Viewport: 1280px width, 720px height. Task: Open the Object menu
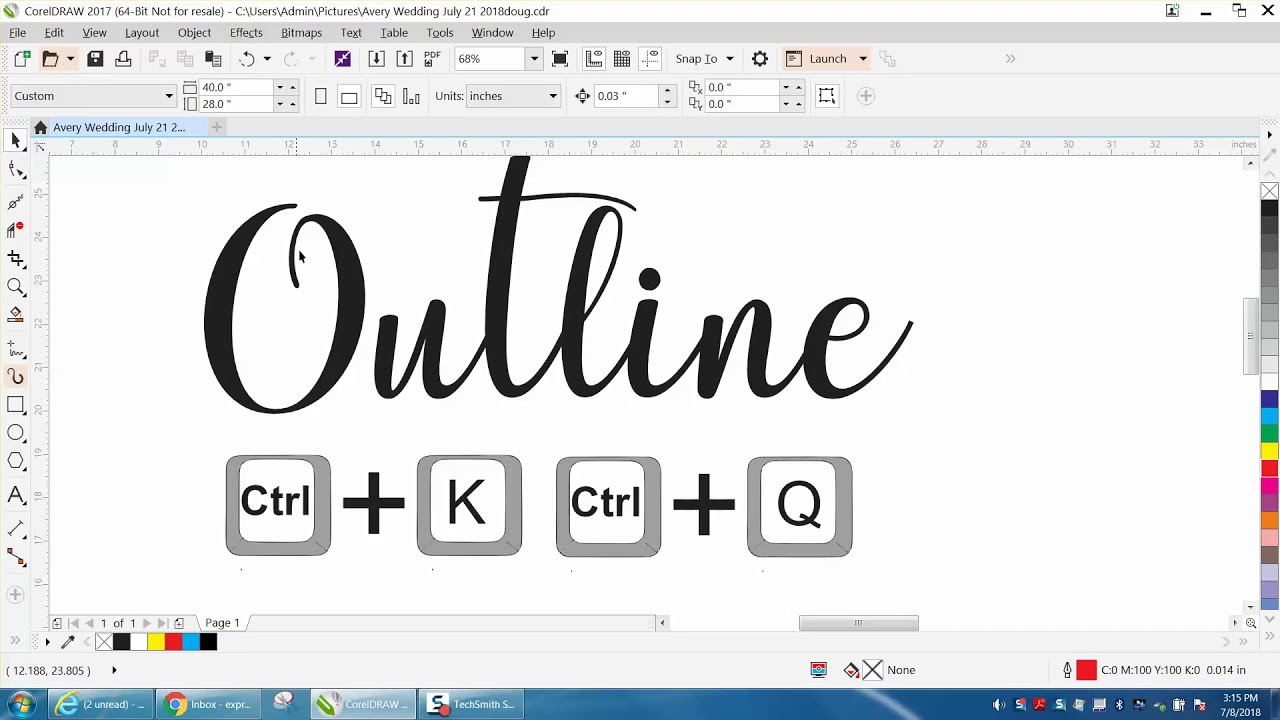tap(194, 33)
